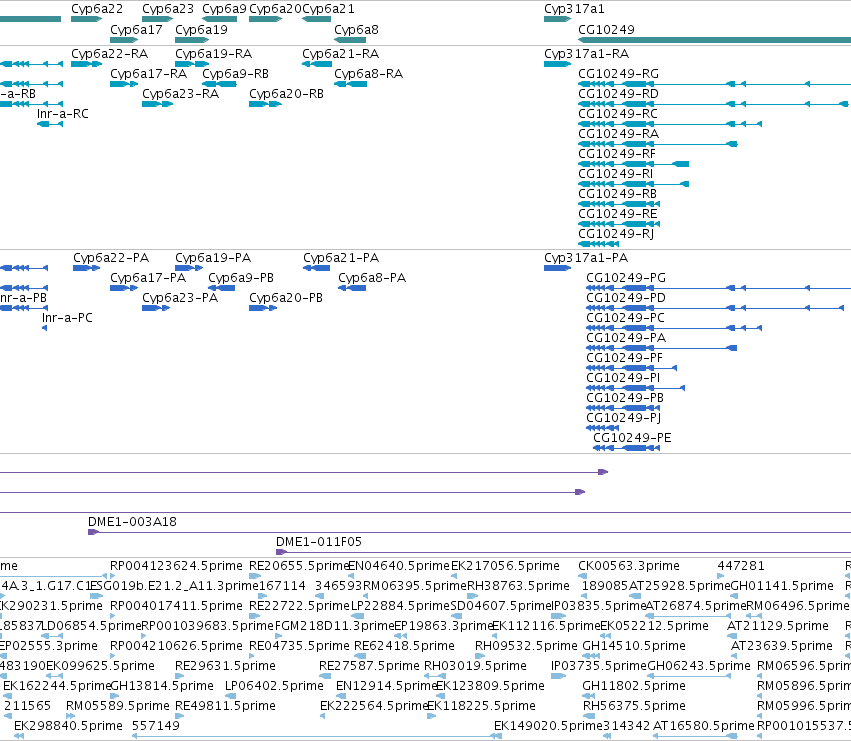Select protein Cyp6a21-PA label
Screen dimensions: 851x741
click(341, 258)
